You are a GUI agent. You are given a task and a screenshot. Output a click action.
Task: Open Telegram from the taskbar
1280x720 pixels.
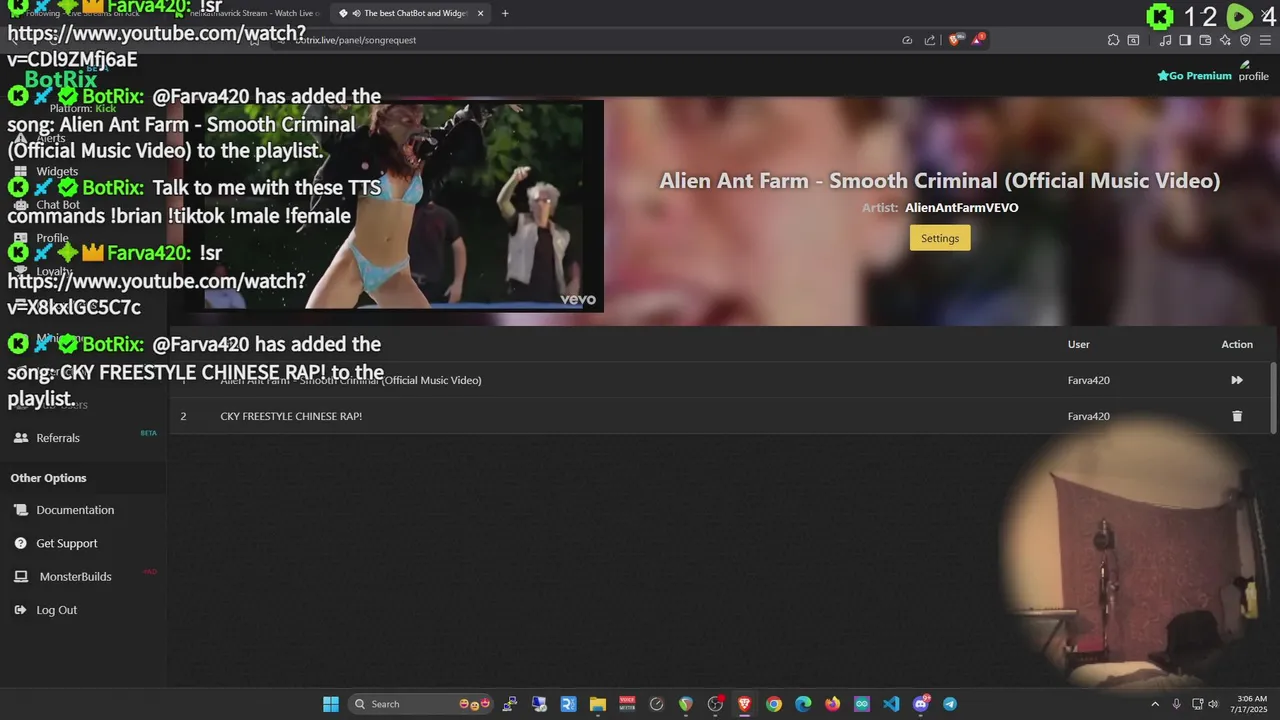tap(950, 704)
